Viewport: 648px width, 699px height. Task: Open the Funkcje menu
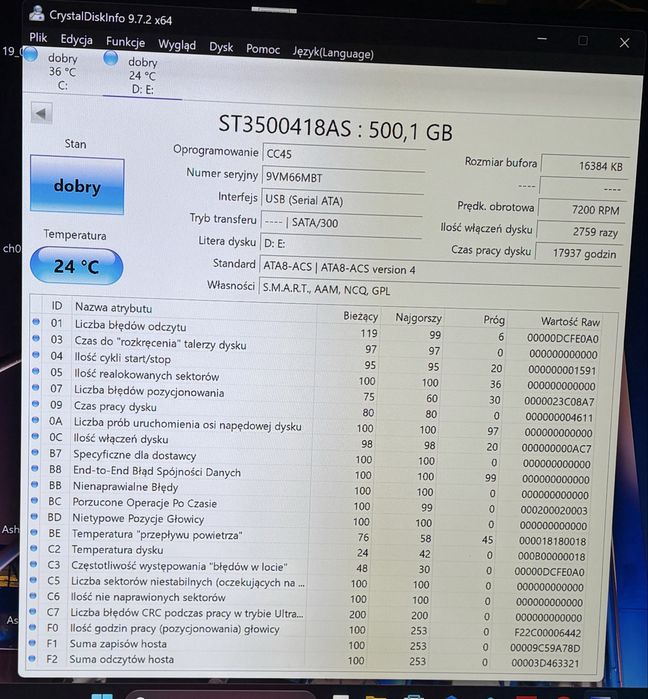click(125, 42)
